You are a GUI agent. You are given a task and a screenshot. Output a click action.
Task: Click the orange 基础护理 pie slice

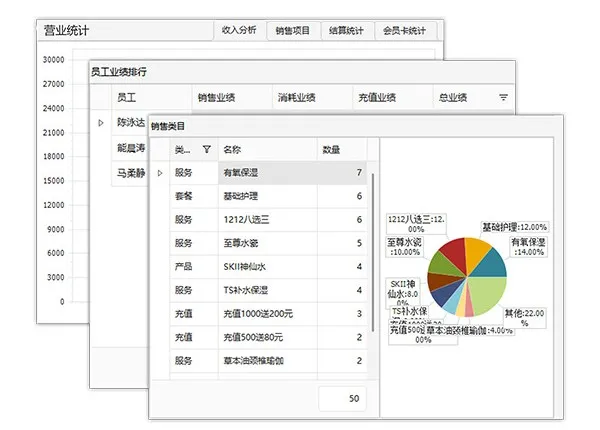pos(476,251)
